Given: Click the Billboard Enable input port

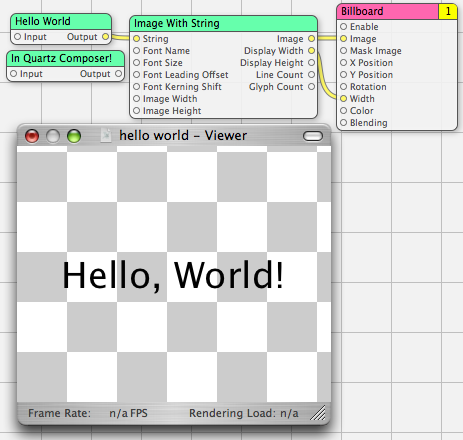Looking at the screenshot, I should 344,27.
